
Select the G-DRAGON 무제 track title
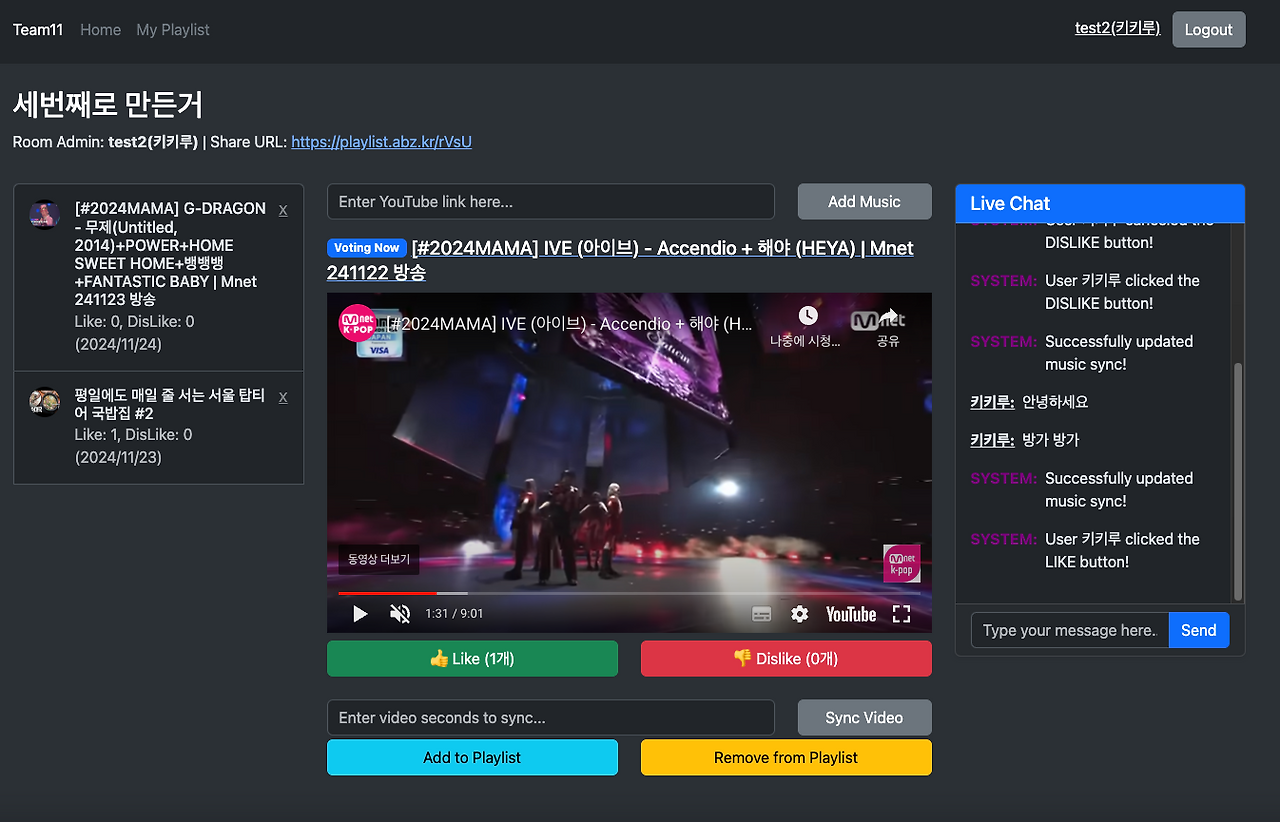point(170,254)
